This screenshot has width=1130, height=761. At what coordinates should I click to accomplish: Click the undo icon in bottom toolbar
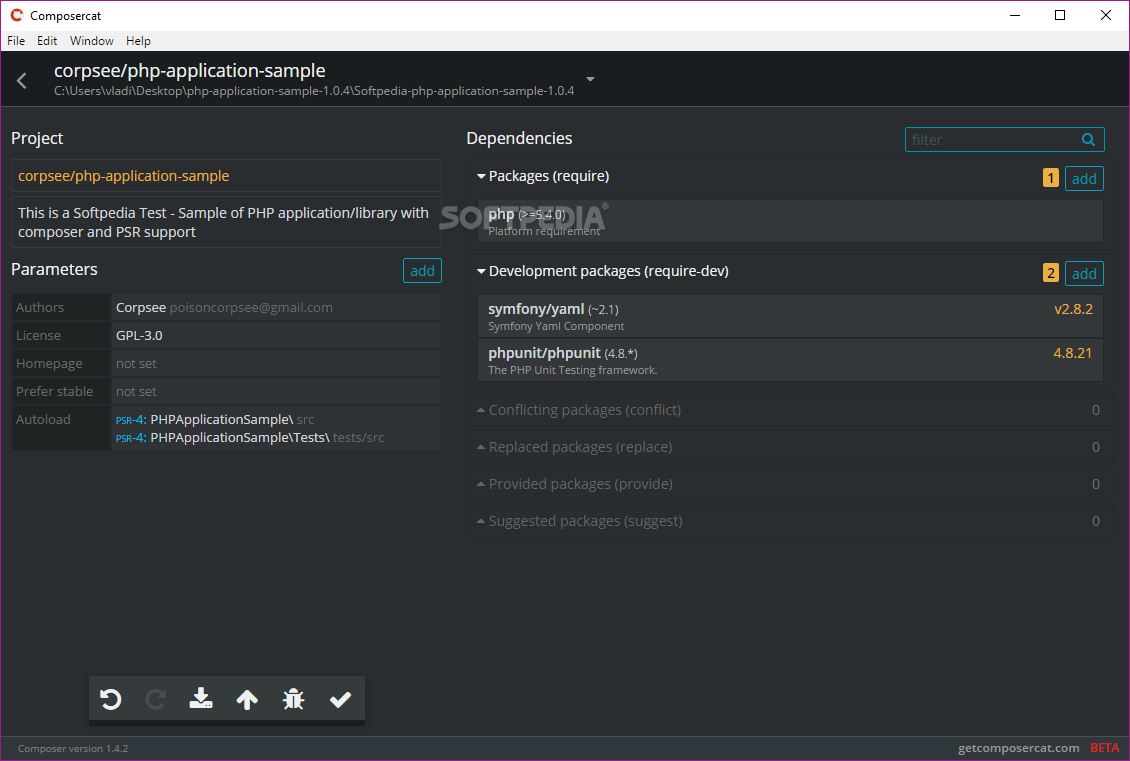[110, 699]
